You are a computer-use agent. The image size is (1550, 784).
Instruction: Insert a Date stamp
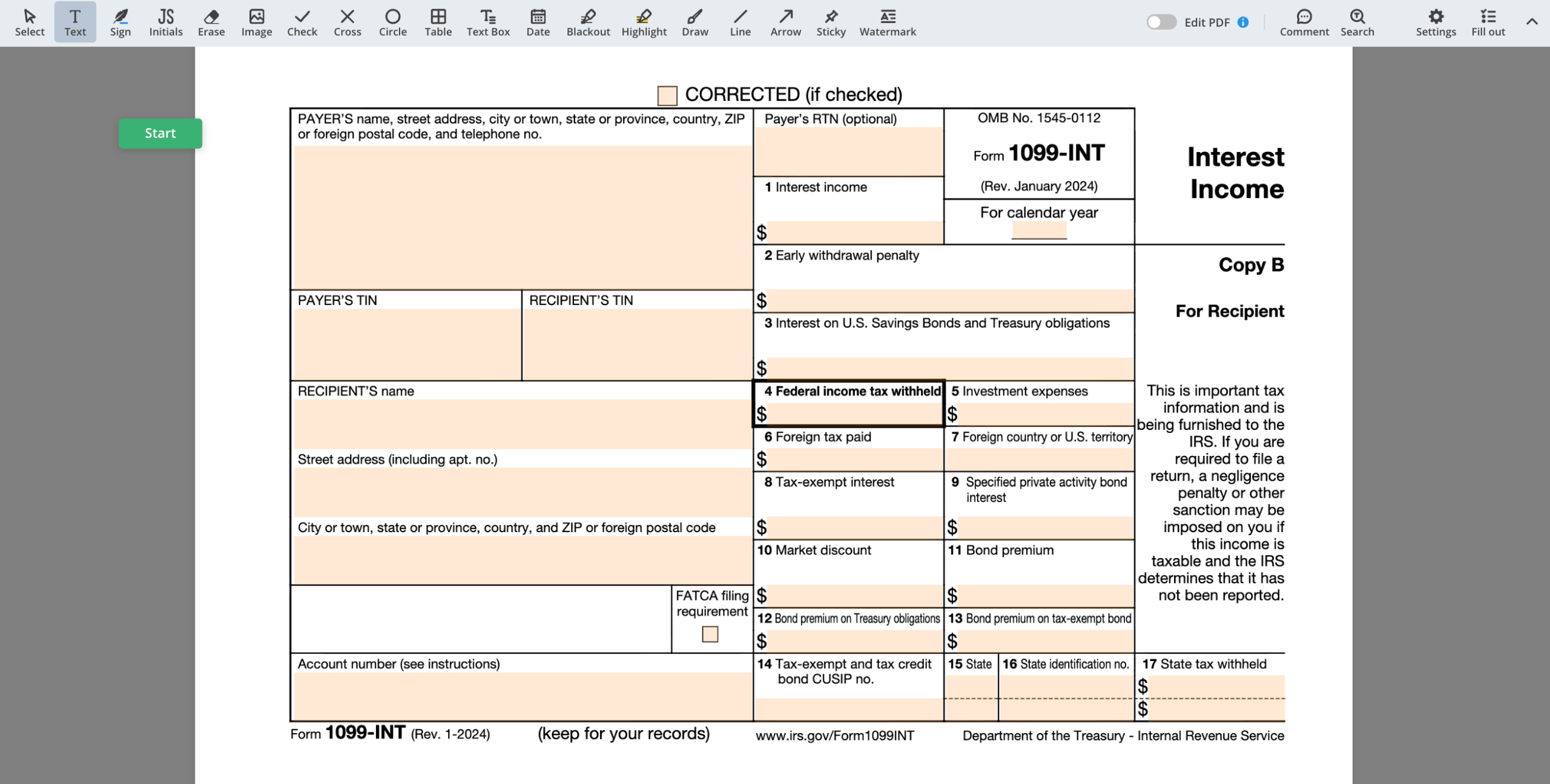538,22
